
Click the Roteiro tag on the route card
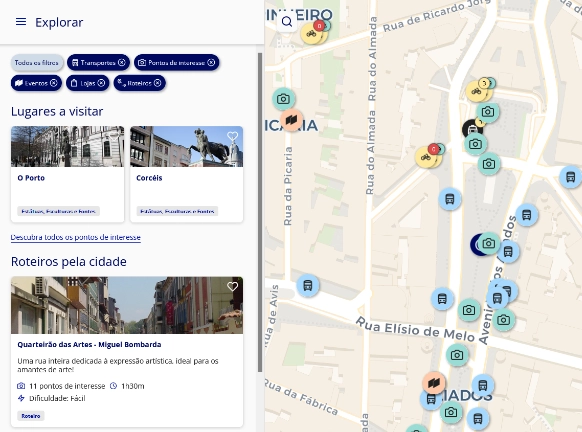coord(31,416)
